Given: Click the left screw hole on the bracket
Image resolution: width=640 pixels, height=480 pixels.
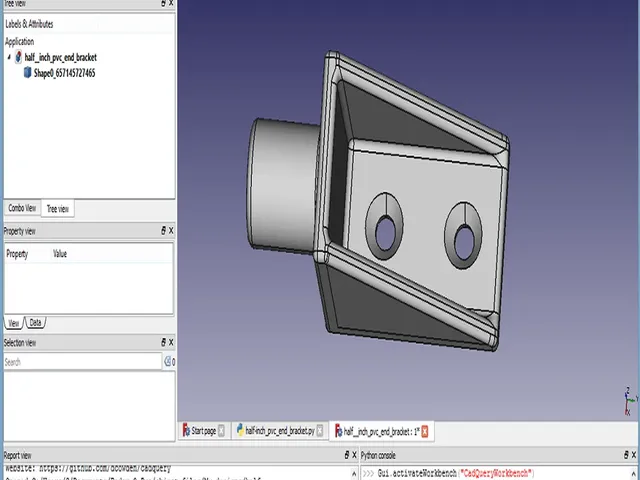Looking at the screenshot, I should 385,234.
